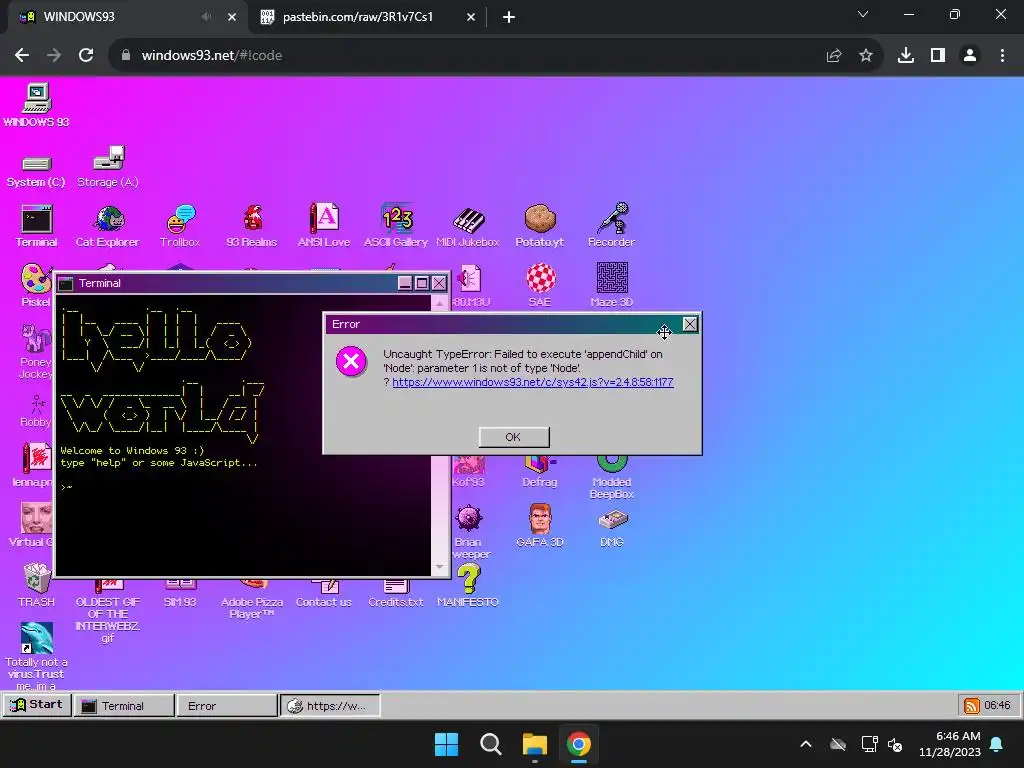The image size is (1024, 768).
Task: Open Chrome tab search chevron
Action: (x=863, y=14)
